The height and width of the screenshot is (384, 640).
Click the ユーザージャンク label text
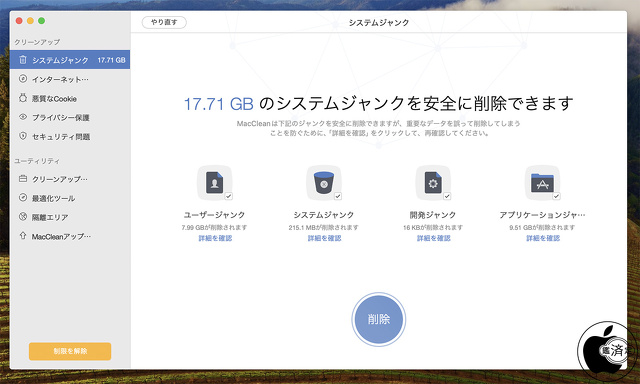tap(214, 215)
